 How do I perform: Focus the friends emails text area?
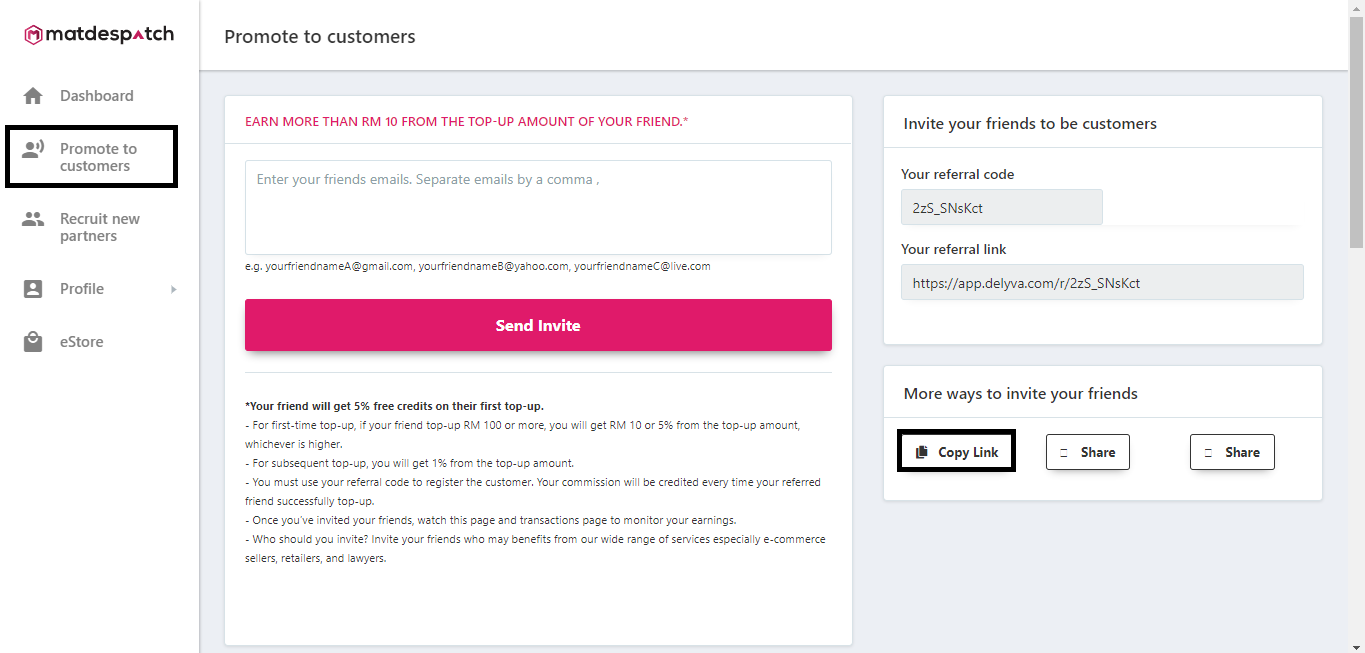pos(538,207)
